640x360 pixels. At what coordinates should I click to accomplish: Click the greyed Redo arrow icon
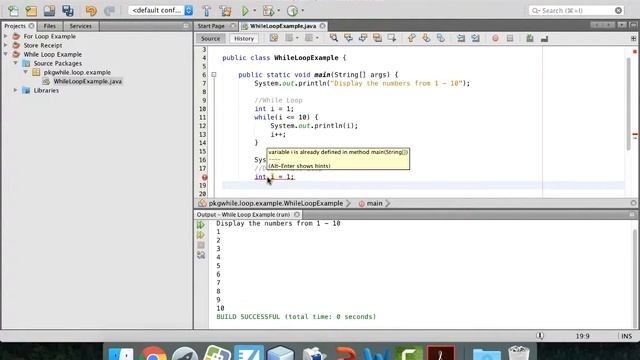pos(109,11)
